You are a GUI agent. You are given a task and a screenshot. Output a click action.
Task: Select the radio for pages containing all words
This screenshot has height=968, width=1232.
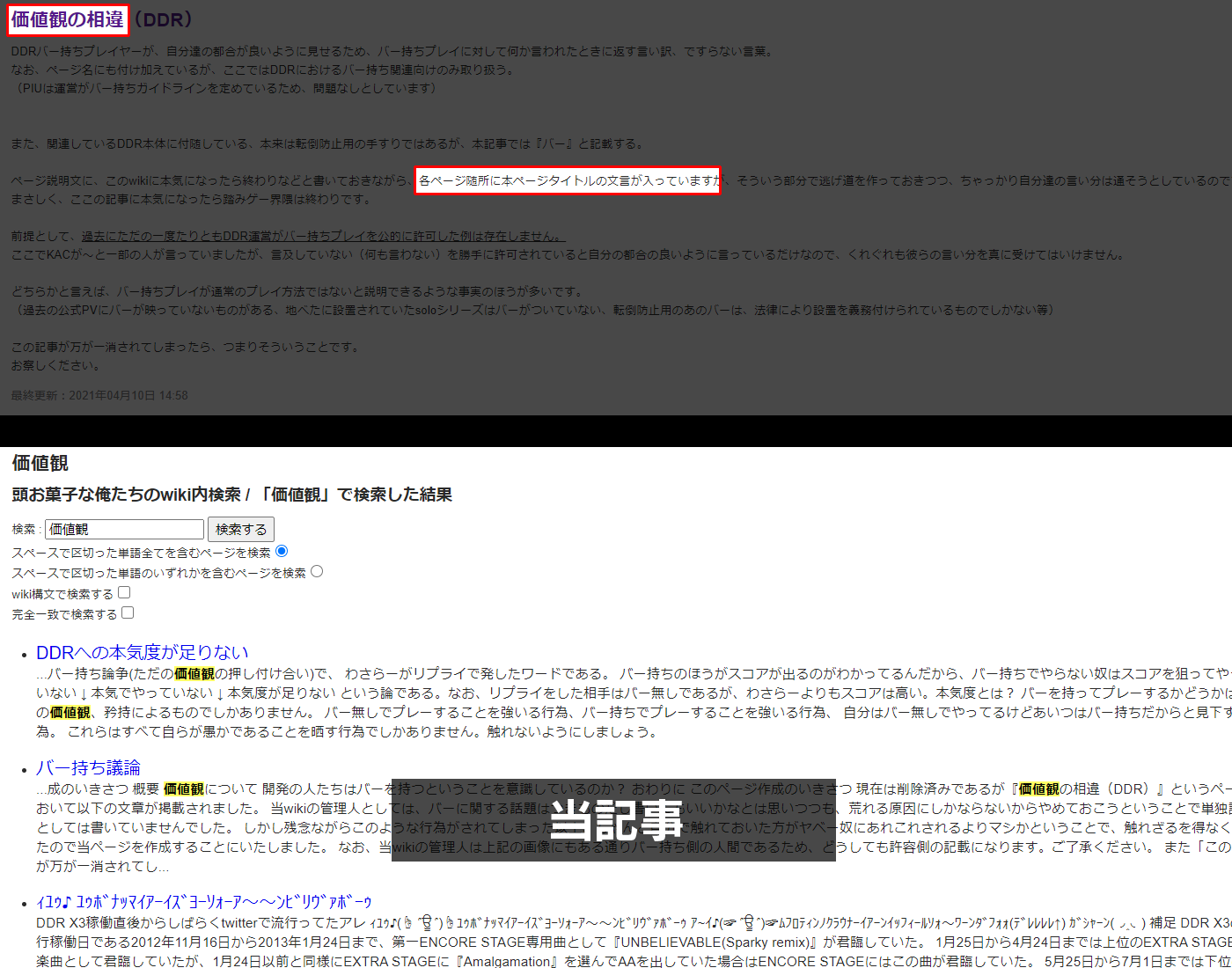282,551
